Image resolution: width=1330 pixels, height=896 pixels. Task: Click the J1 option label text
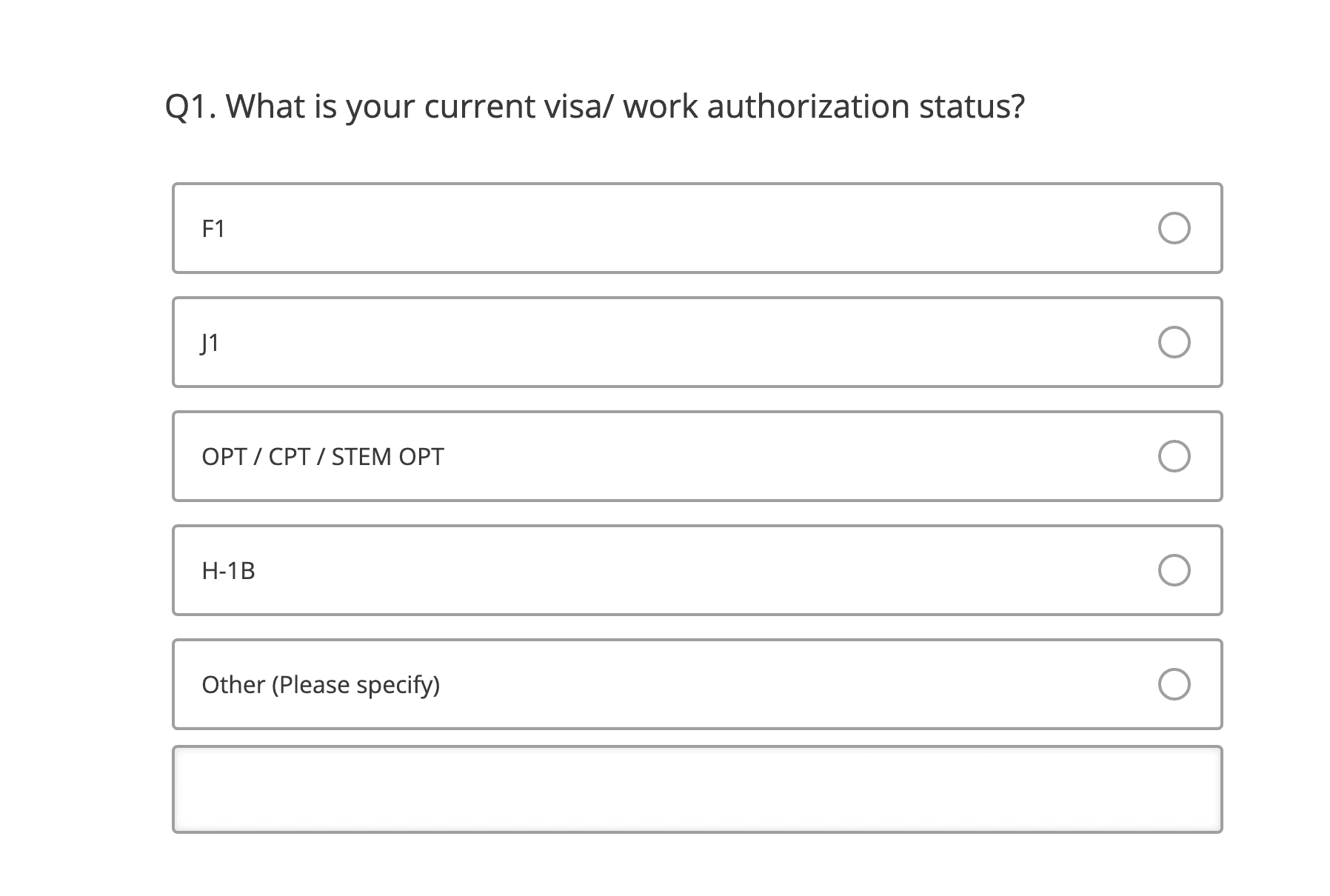click(x=210, y=343)
